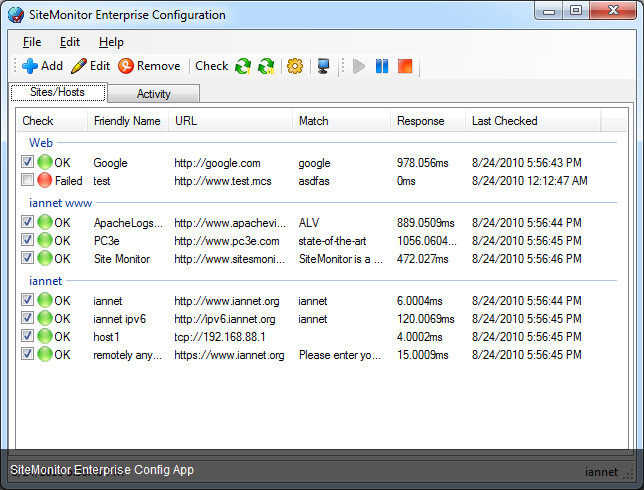Uncheck the Google site checkbox
Image resolution: width=644 pixels, height=490 pixels.
[27, 163]
